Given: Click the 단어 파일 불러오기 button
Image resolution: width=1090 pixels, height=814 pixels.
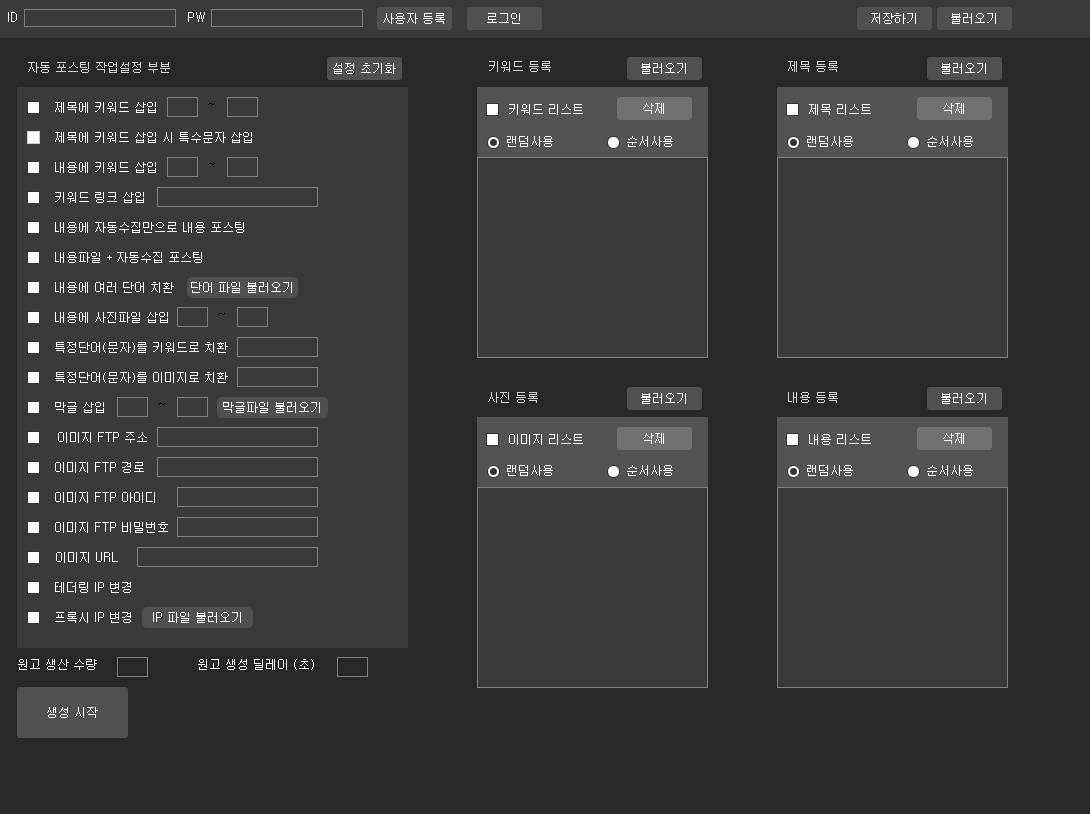Looking at the screenshot, I should click(242, 287).
